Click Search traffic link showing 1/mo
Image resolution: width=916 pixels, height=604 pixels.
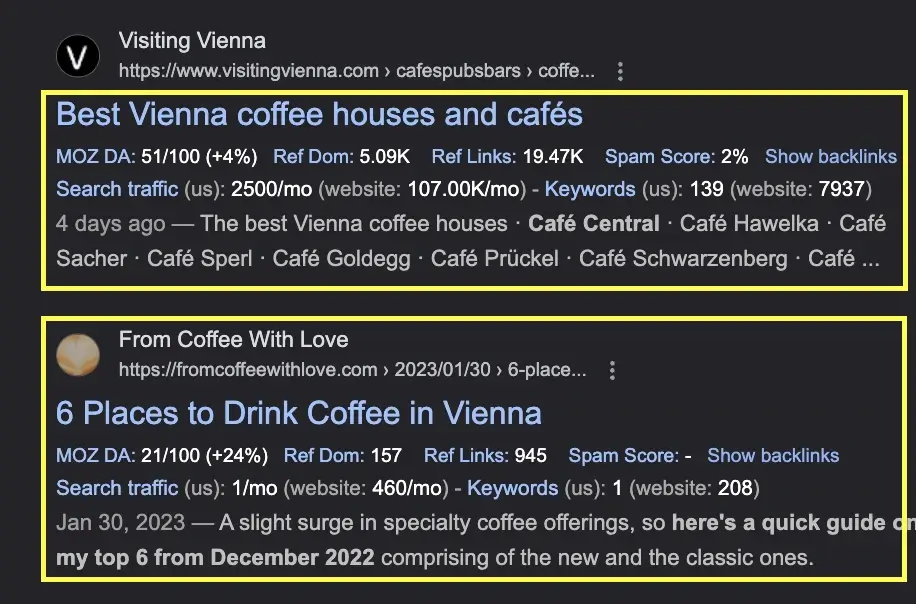(117, 488)
